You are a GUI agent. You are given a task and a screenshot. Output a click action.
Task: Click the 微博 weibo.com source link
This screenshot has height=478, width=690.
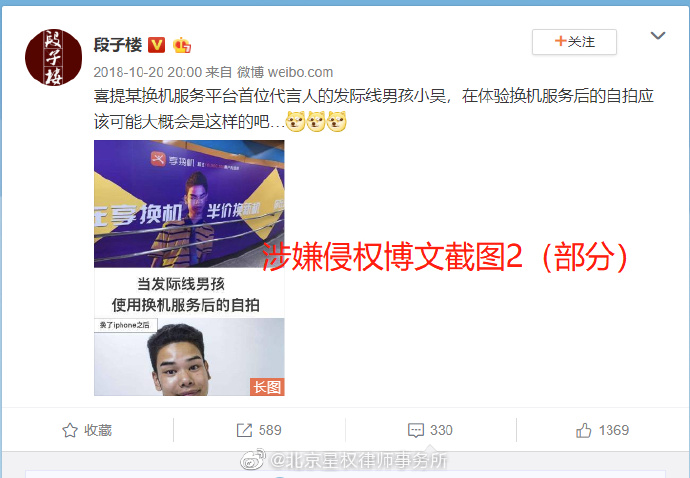coord(285,72)
